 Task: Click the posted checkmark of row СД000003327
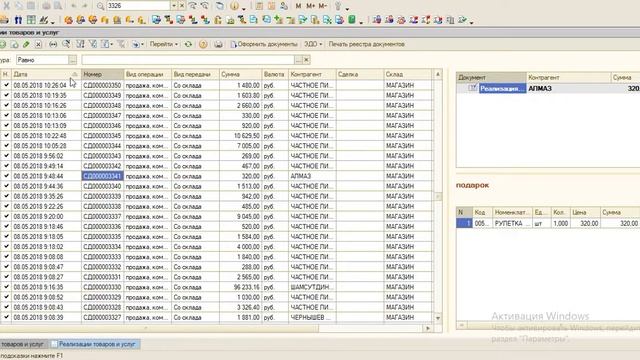(6, 317)
